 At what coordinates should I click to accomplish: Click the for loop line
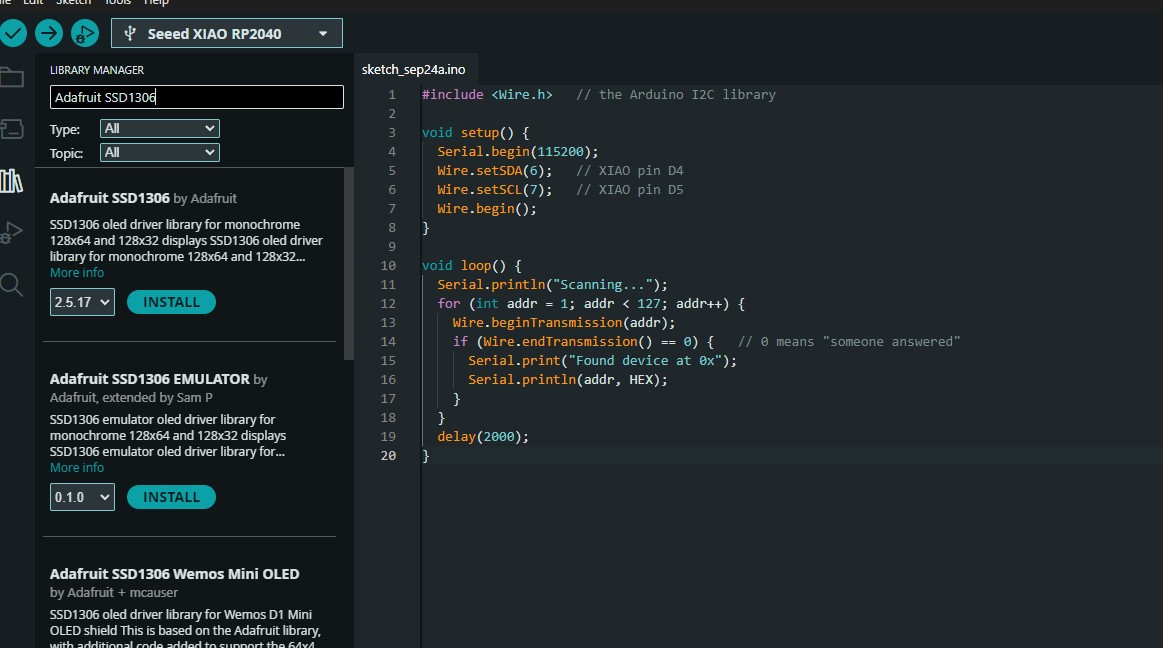pos(591,304)
